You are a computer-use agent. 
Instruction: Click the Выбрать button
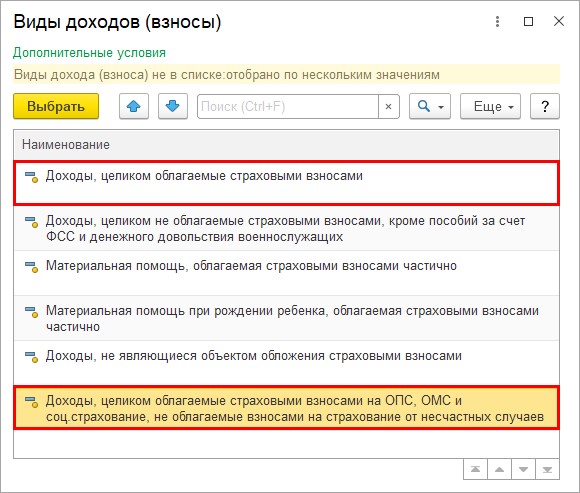click(x=56, y=107)
